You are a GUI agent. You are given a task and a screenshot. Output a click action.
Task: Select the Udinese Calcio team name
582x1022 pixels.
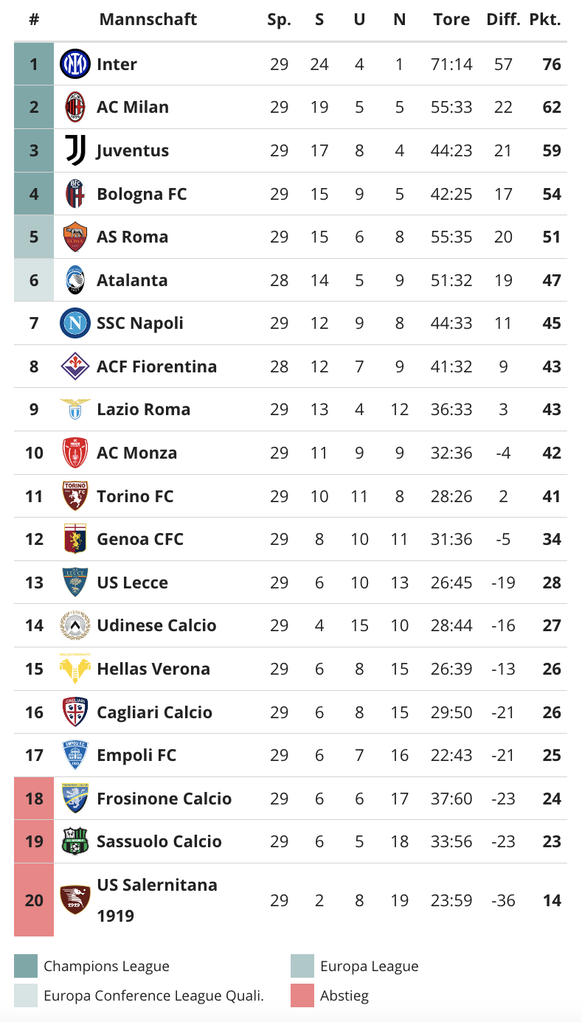(x=156, y=626)
